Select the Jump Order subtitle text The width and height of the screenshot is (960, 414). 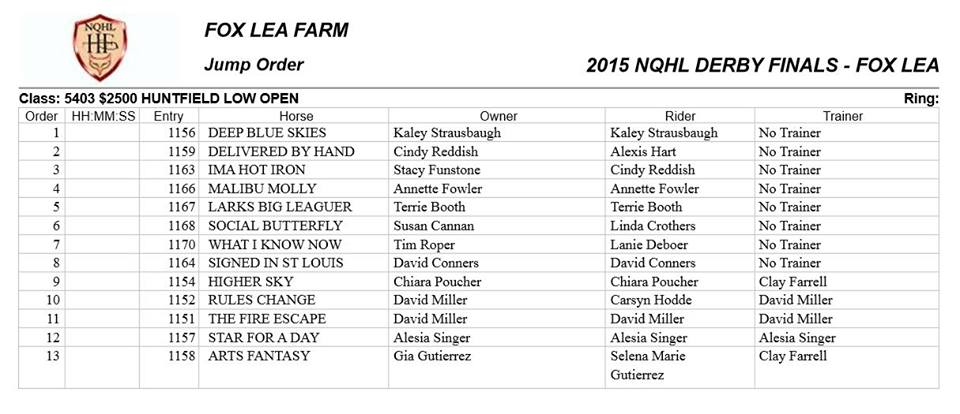(x=253, y=64)
